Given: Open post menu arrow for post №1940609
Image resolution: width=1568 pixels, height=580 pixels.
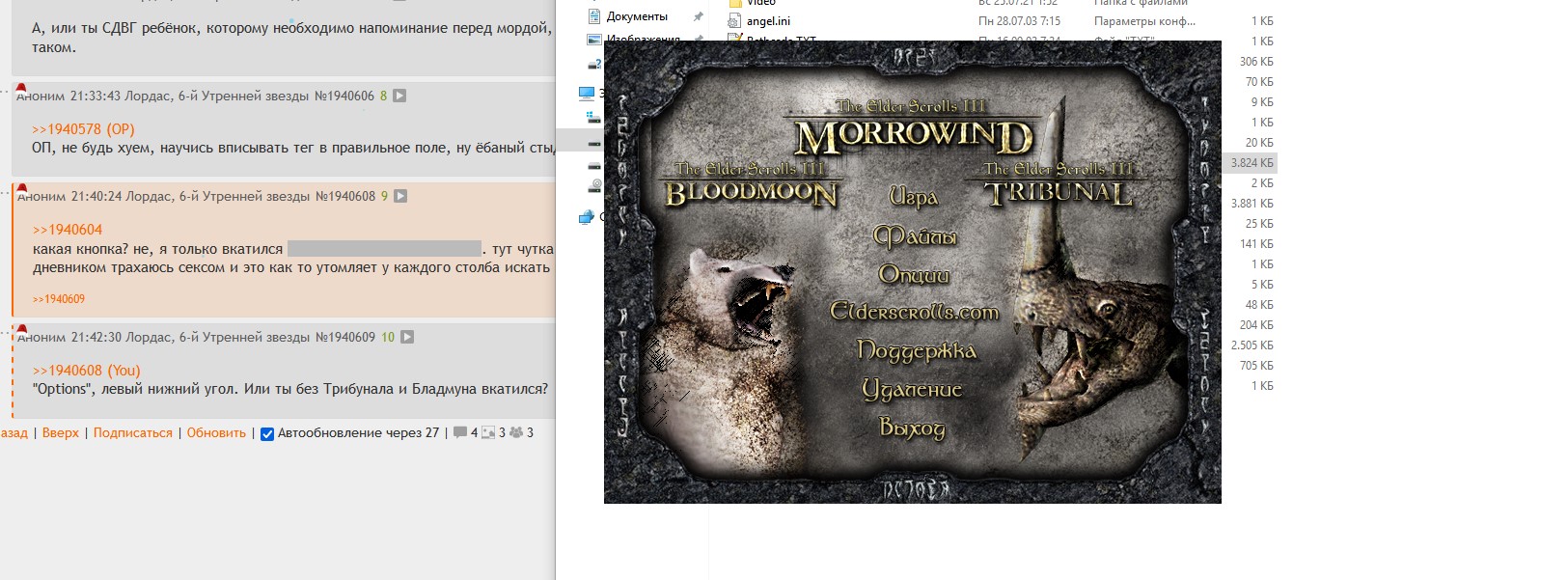Looking at the screenshot, I should click(x=407, y=338).
